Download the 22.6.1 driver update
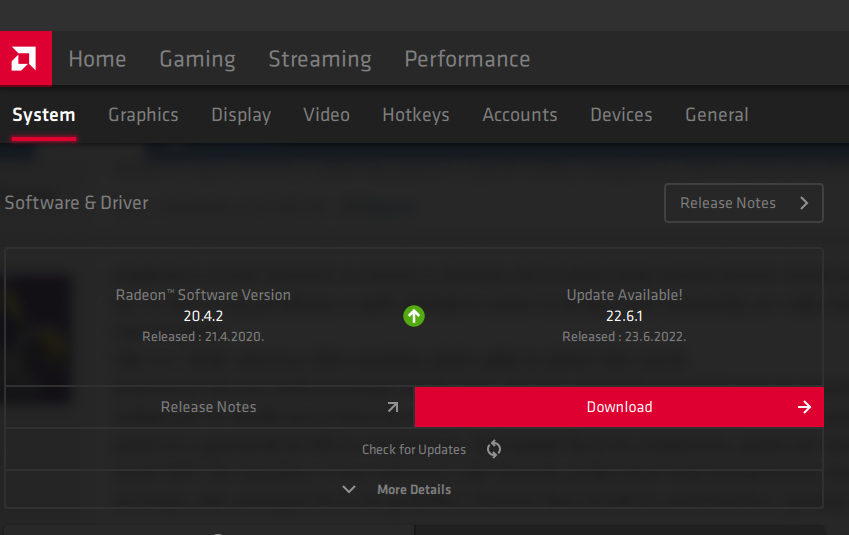The image size is (849, 535). [x=619, y=407]
